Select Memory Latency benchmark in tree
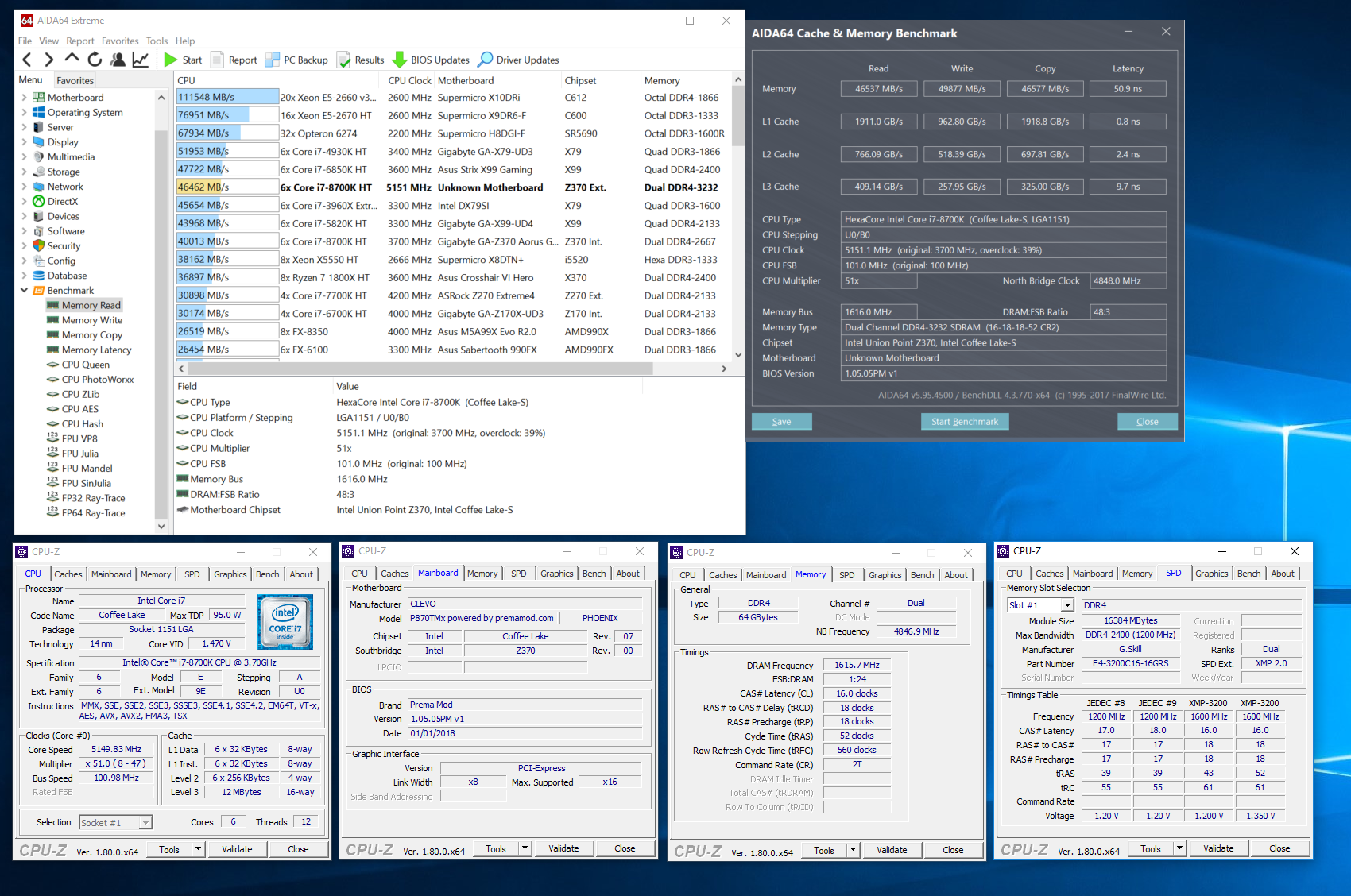1351x896 pixels. tap(96, 350)
